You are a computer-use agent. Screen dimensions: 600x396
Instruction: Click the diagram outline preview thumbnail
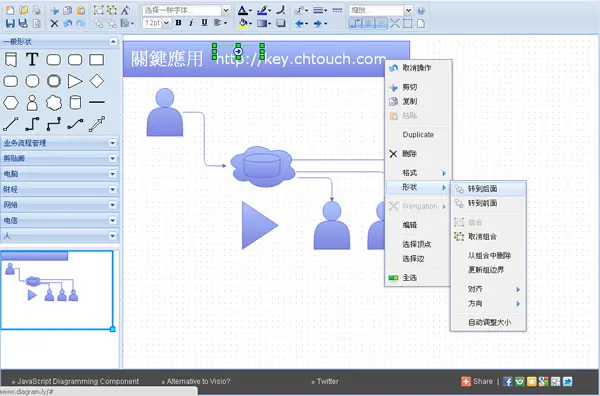[x=57, y=290]
